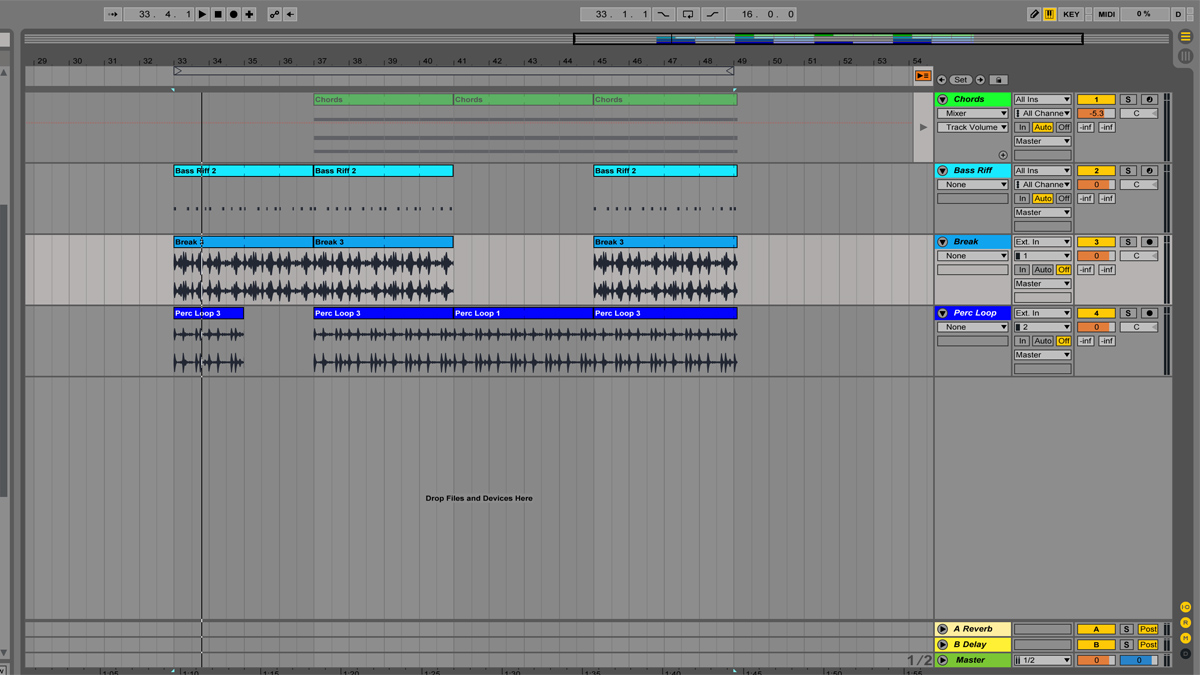
Task: Toggle the Mixer section M button
Action: click(x=1186, y=638)
